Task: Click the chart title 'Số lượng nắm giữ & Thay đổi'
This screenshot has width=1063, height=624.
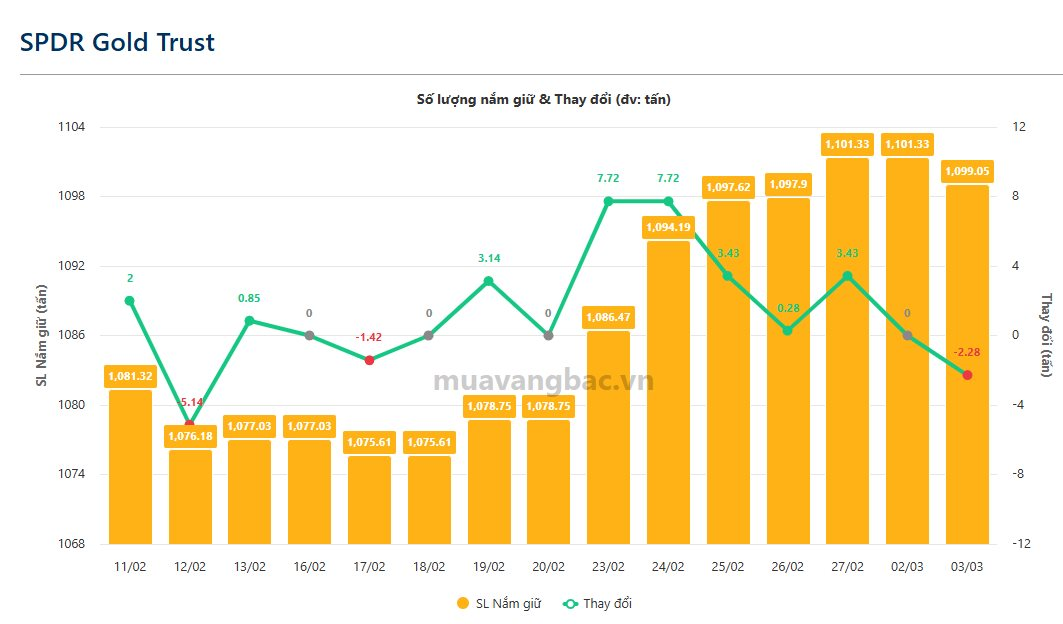Action: click(x=543, y=99)
